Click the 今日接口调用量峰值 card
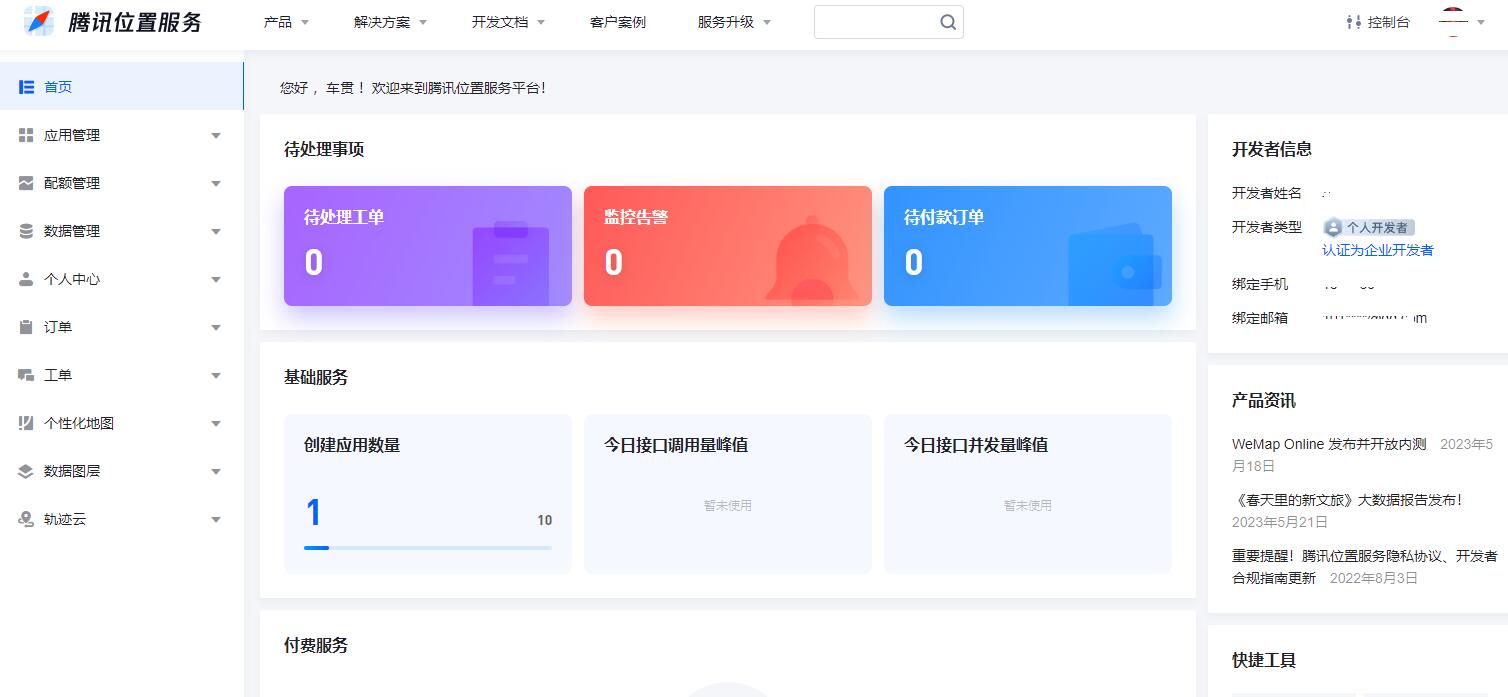 tap(728, 494)
